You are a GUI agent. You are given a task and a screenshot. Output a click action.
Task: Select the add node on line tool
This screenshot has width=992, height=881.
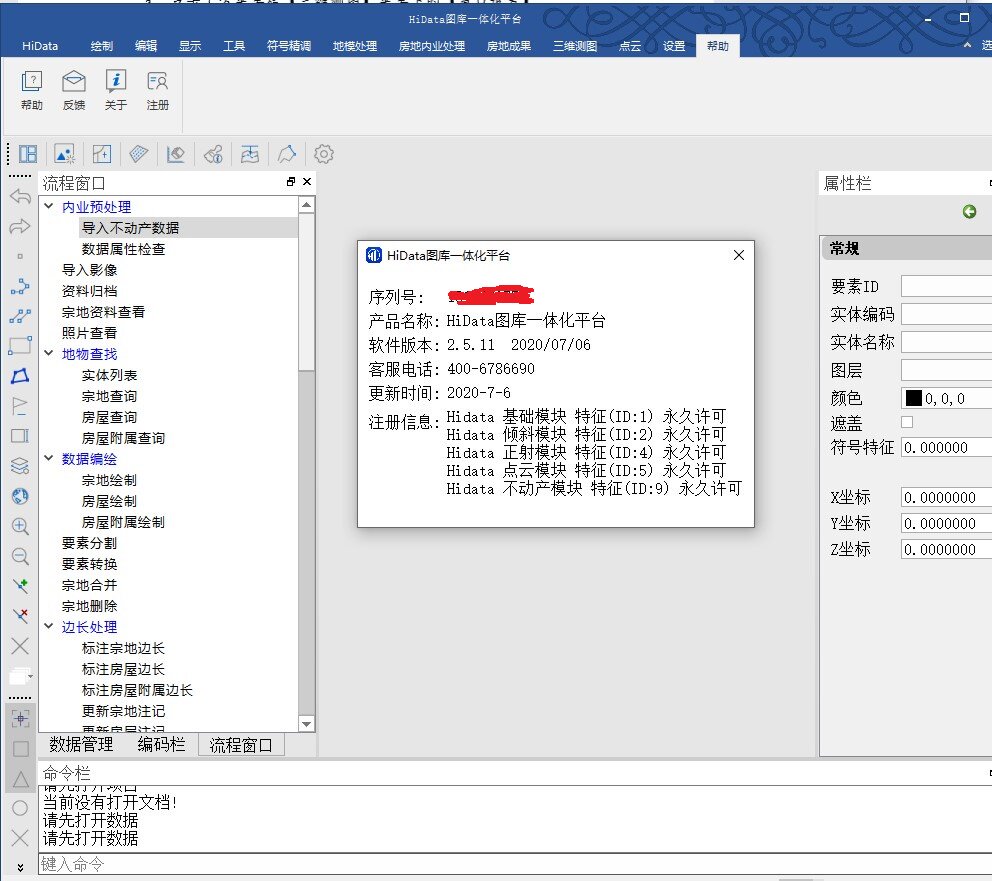tap(20, 586)
